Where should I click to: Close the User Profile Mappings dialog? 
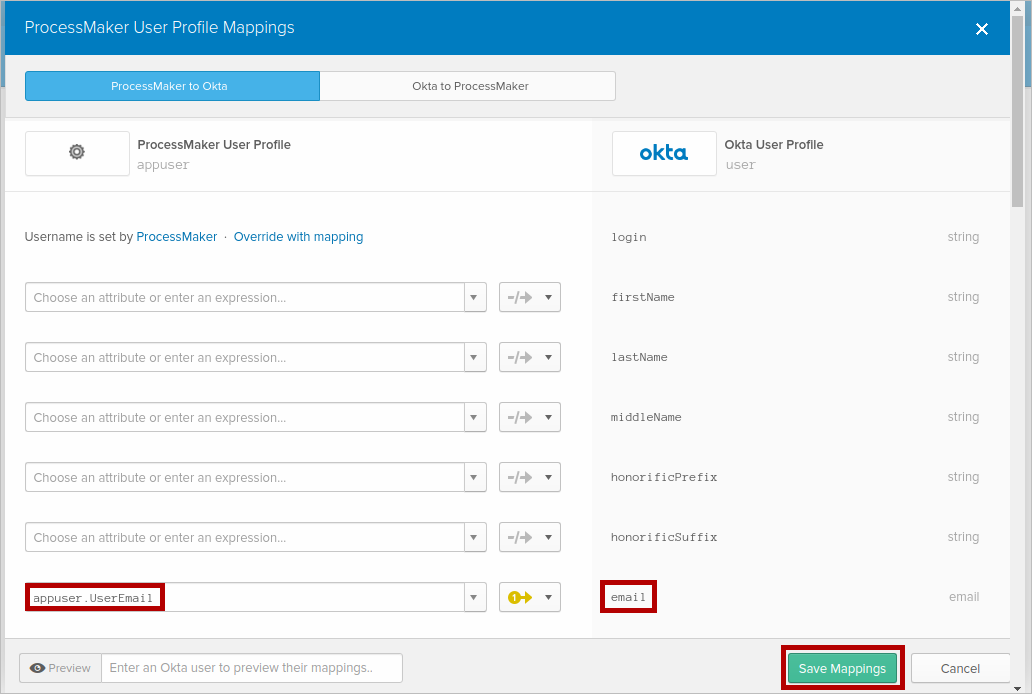pos(981,29)
